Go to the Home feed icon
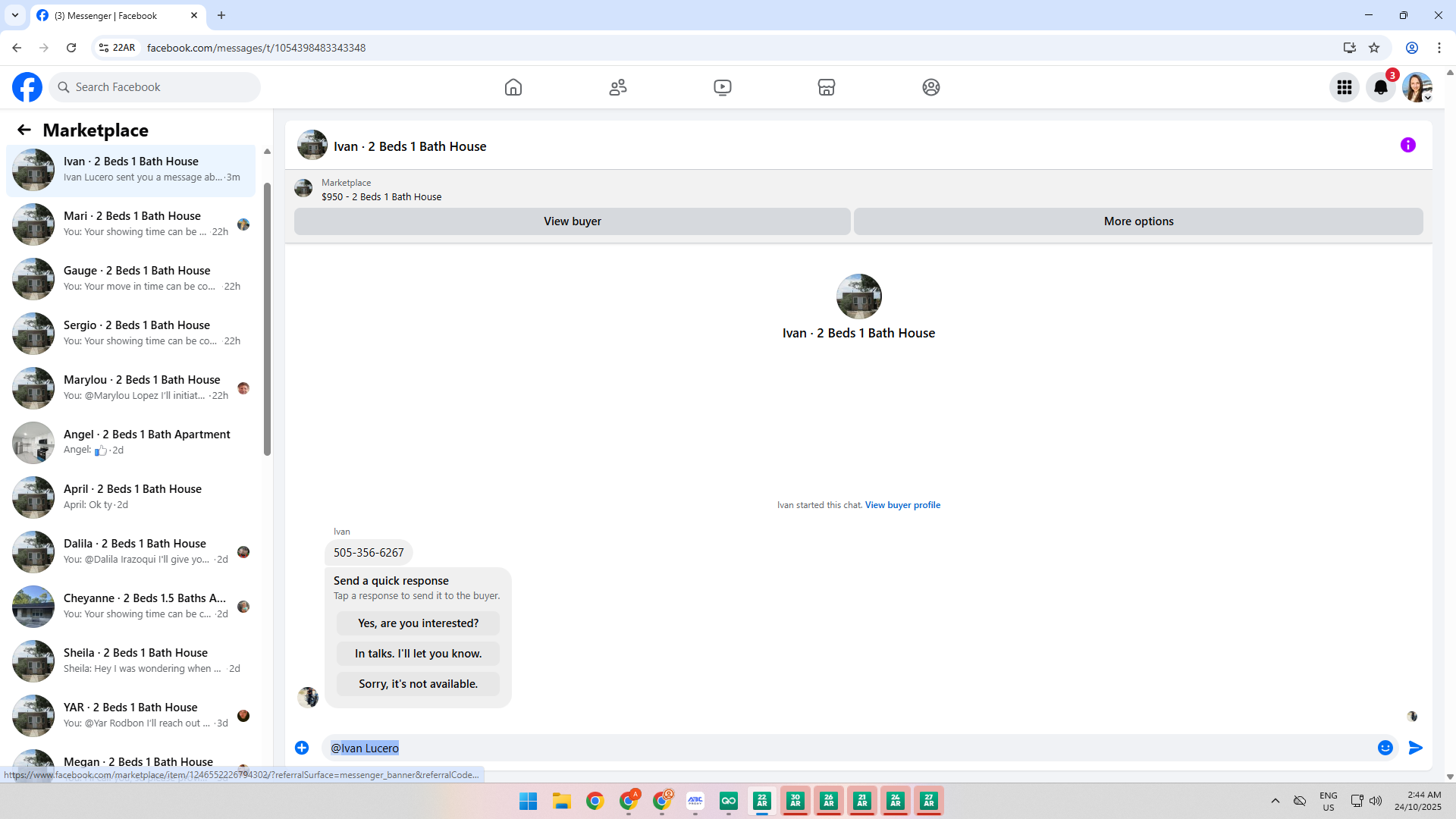This screenshot has width=1456, height=819. [x=513, y=87]
